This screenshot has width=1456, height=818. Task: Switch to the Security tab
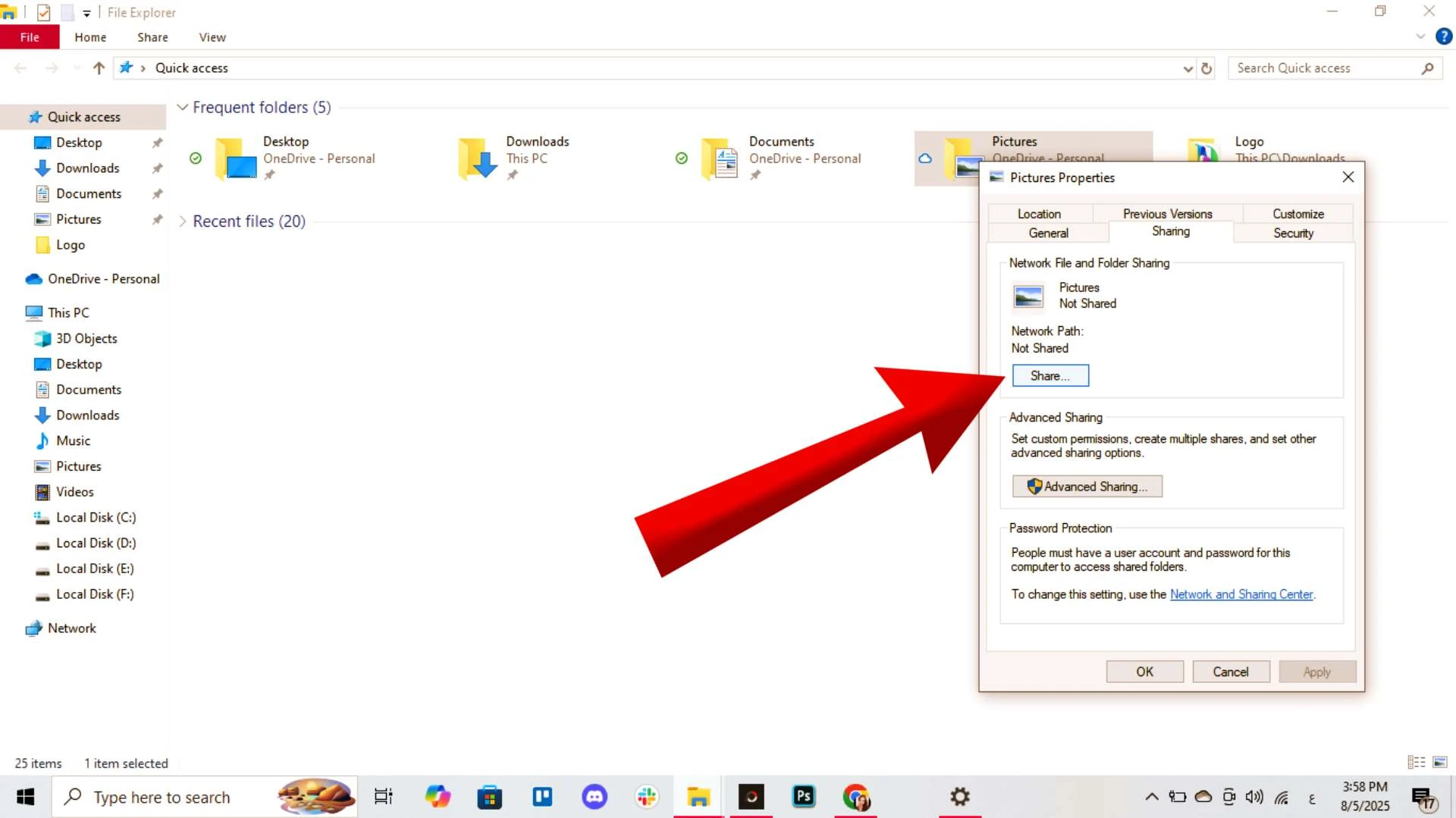tap(1293, 233)
